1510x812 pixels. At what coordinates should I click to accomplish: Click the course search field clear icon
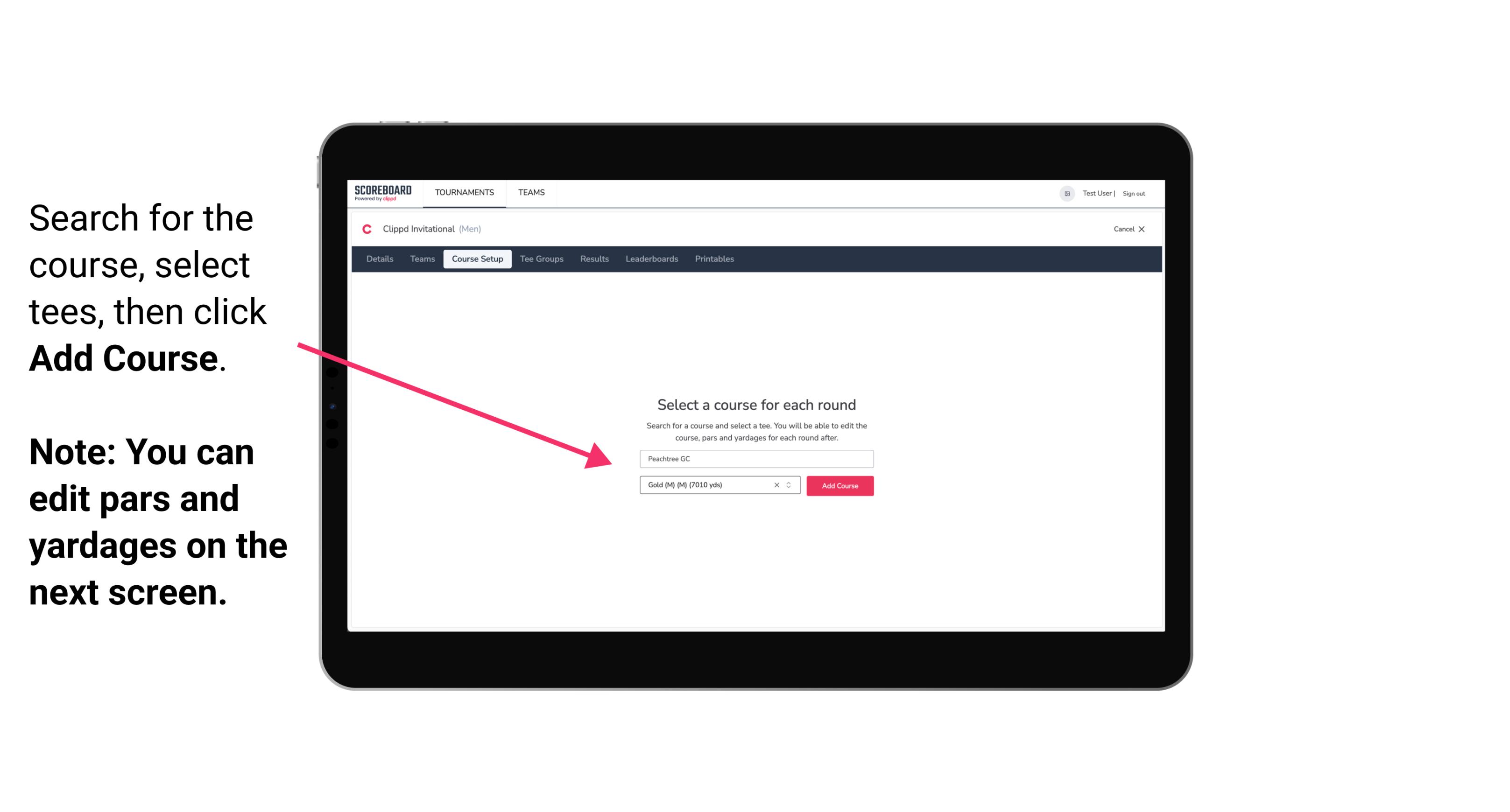tap(775, 485)
